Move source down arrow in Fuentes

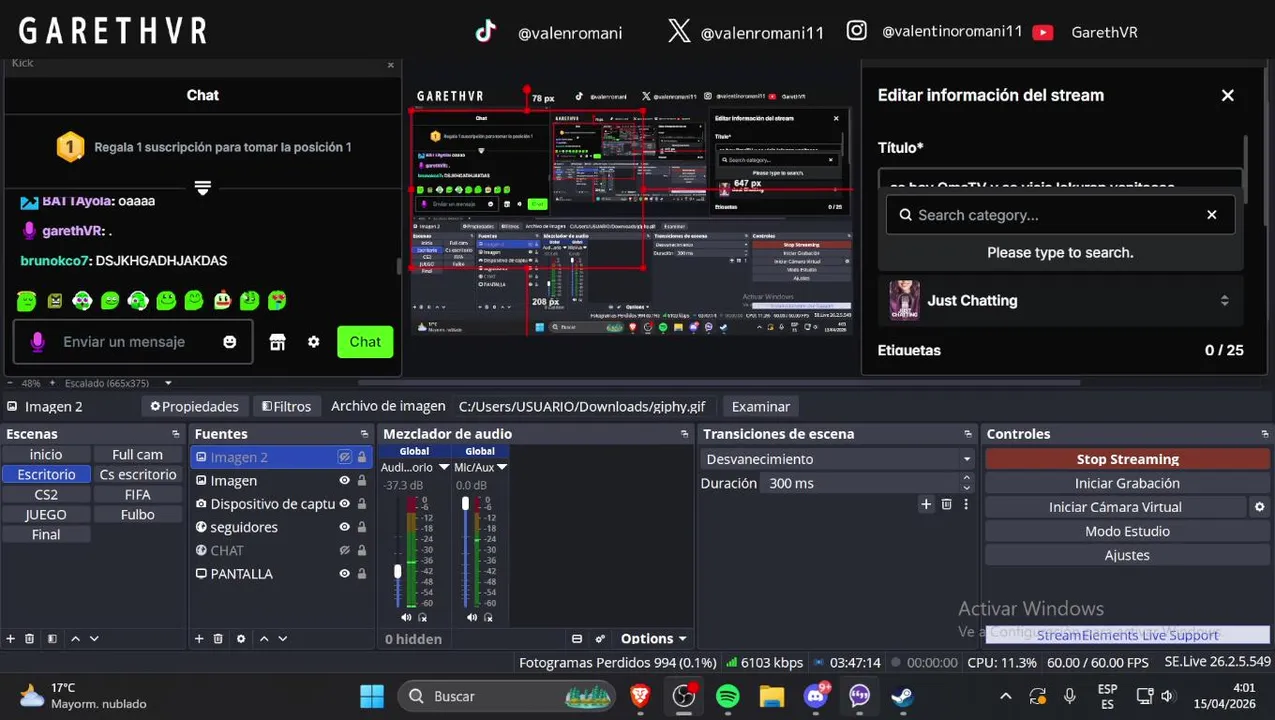pos(283,638)
